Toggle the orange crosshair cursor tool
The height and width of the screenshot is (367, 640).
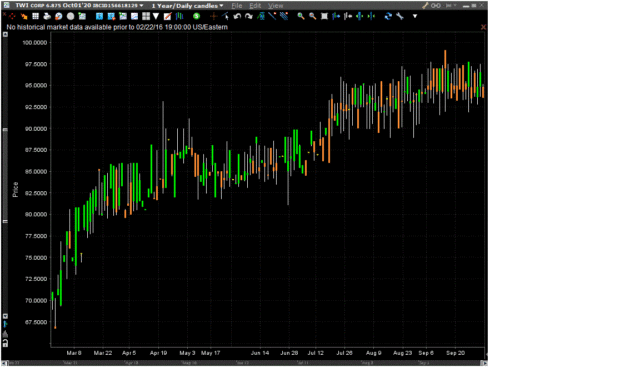[x=213, y=16]
